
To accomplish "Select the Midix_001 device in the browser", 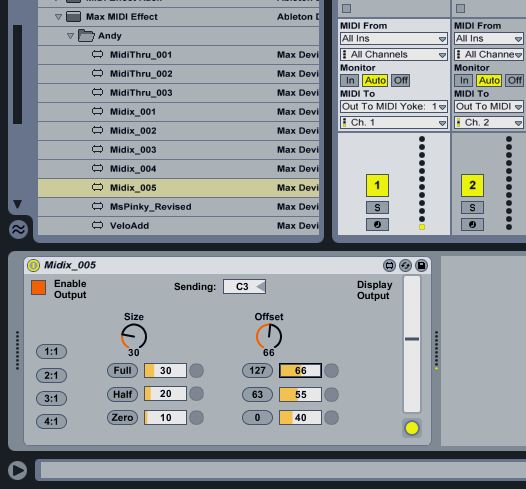I will pos(178,112).
